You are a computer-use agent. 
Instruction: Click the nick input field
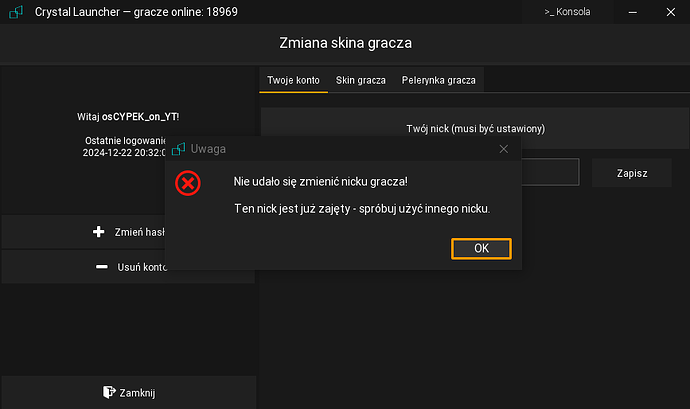[550, 173]
